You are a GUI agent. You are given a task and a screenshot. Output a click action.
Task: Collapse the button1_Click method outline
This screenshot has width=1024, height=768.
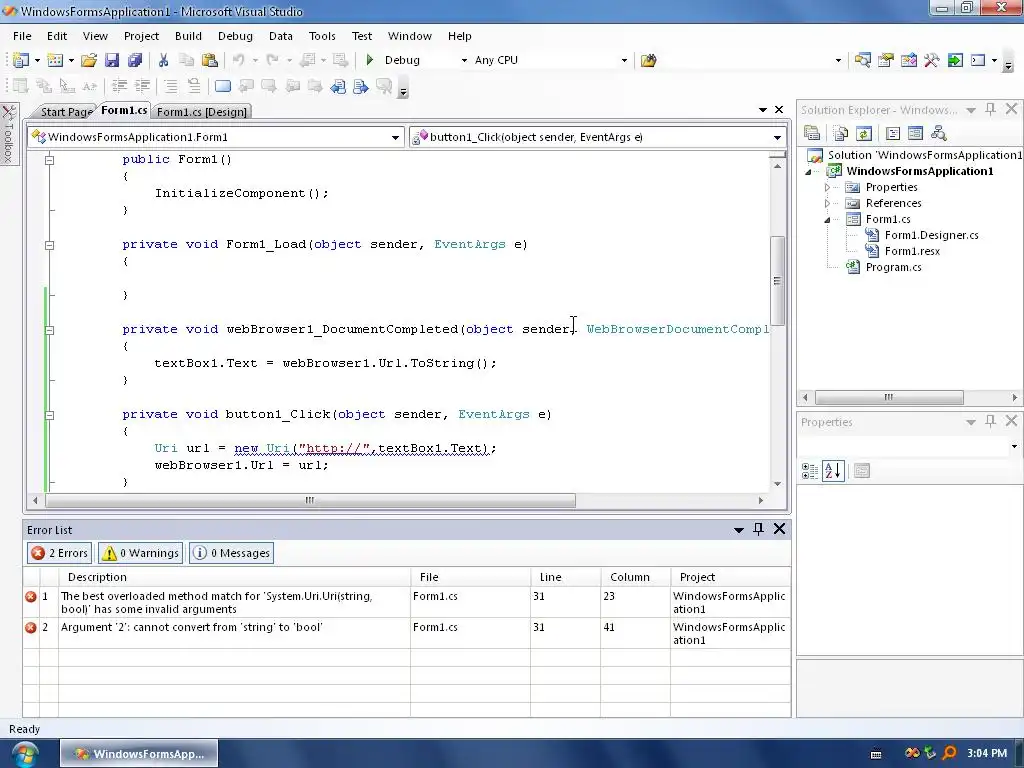coord(49,415)
